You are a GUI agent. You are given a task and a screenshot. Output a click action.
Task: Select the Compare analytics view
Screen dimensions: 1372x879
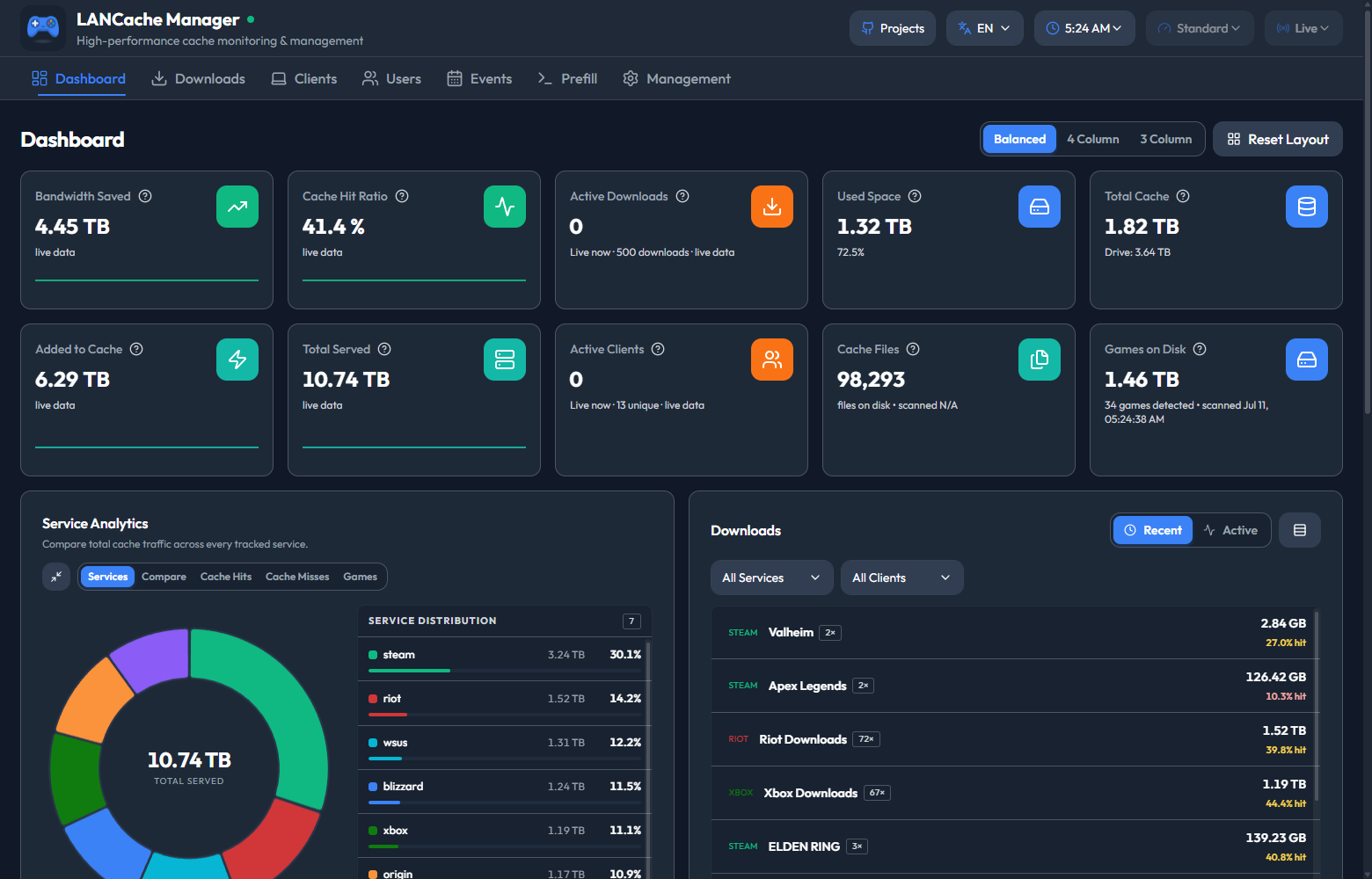[164, 577]
